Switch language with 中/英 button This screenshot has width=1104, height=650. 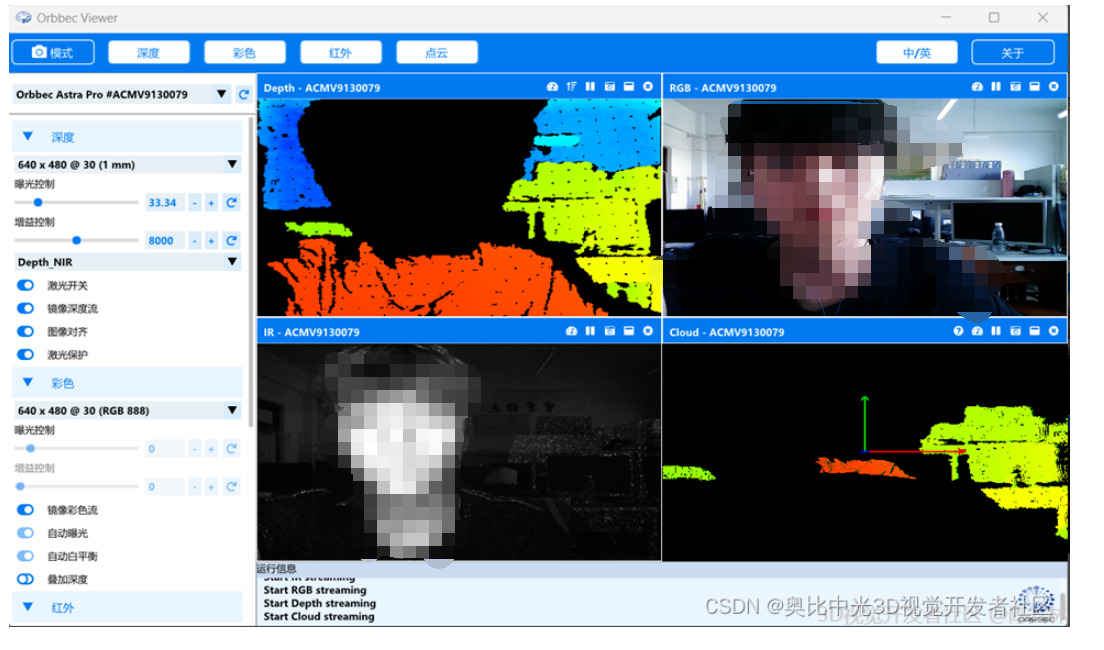[917, 53]
